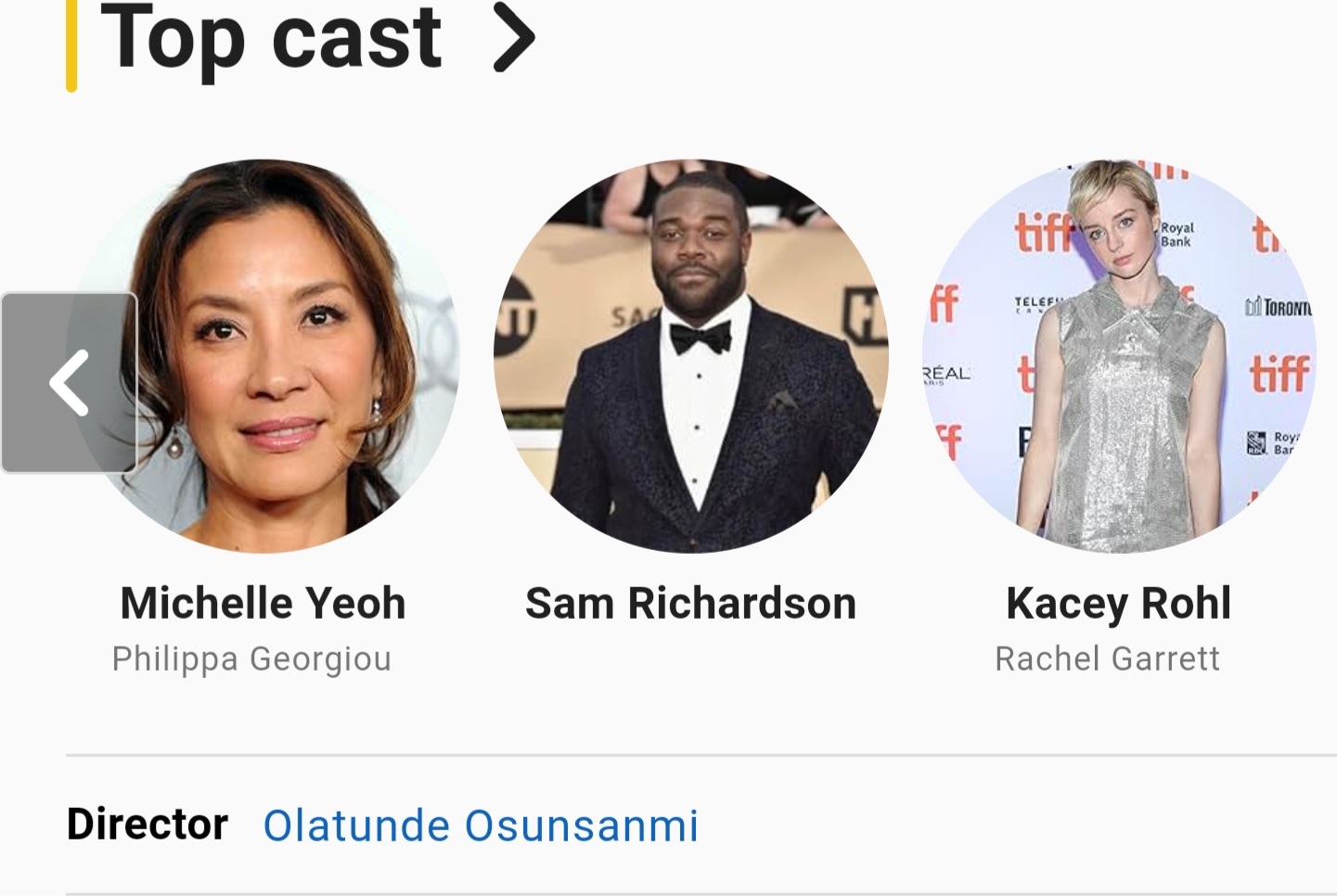View Sam Richardson's circular photo
The width and height of the screenshot is (1337, 896).
pyautogui.click(x=691, y=356)
